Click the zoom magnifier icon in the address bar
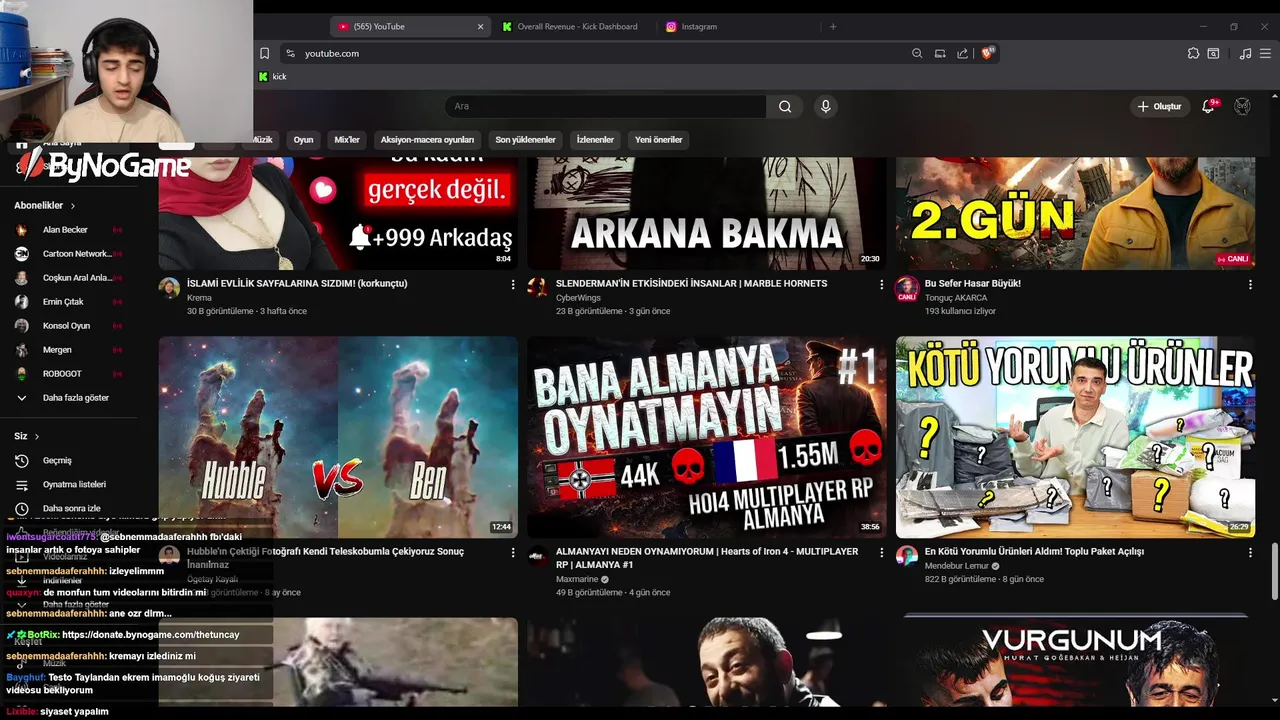 (917, 53)
